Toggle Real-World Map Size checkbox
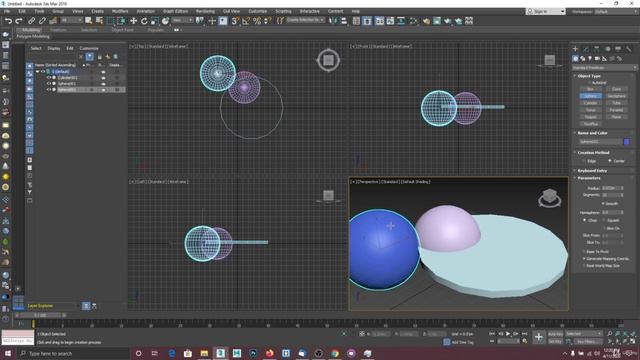 [x=584, y=266]
